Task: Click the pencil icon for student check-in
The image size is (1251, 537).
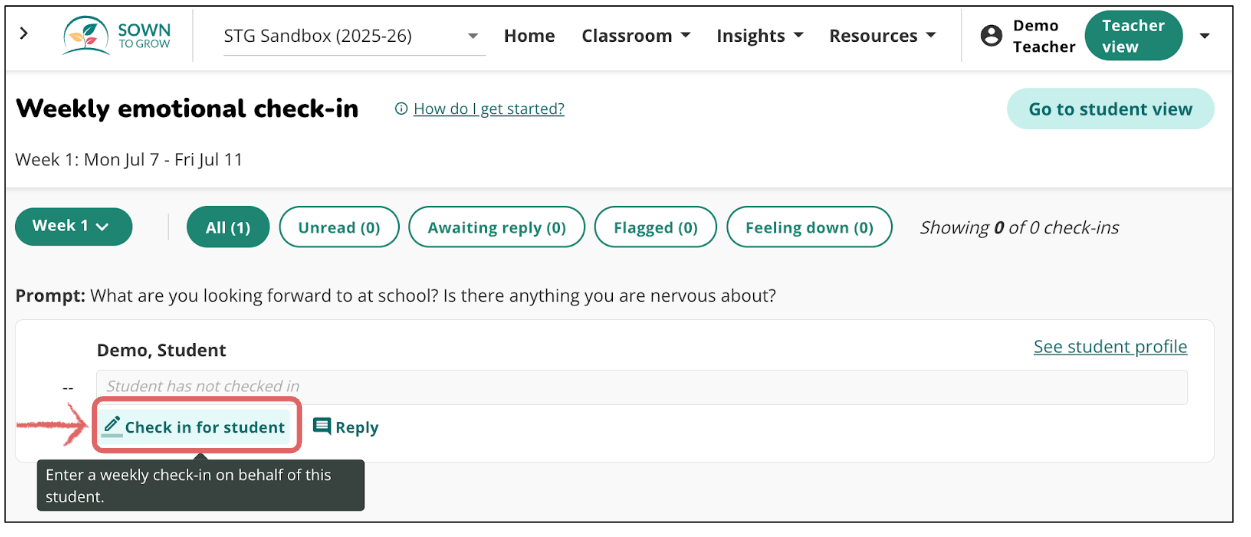Action: click(112, 426)
